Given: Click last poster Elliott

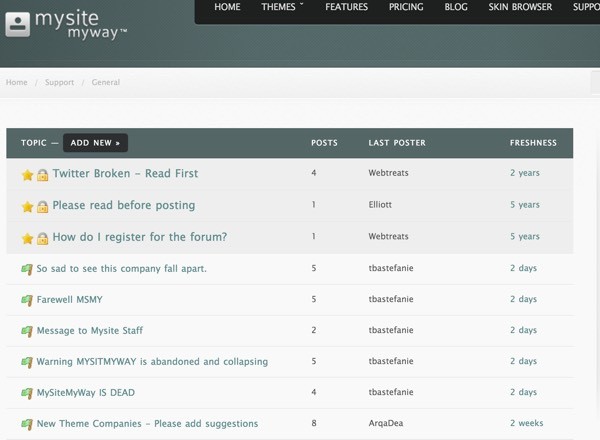Looking at the screenshot, I should (380, 205).
